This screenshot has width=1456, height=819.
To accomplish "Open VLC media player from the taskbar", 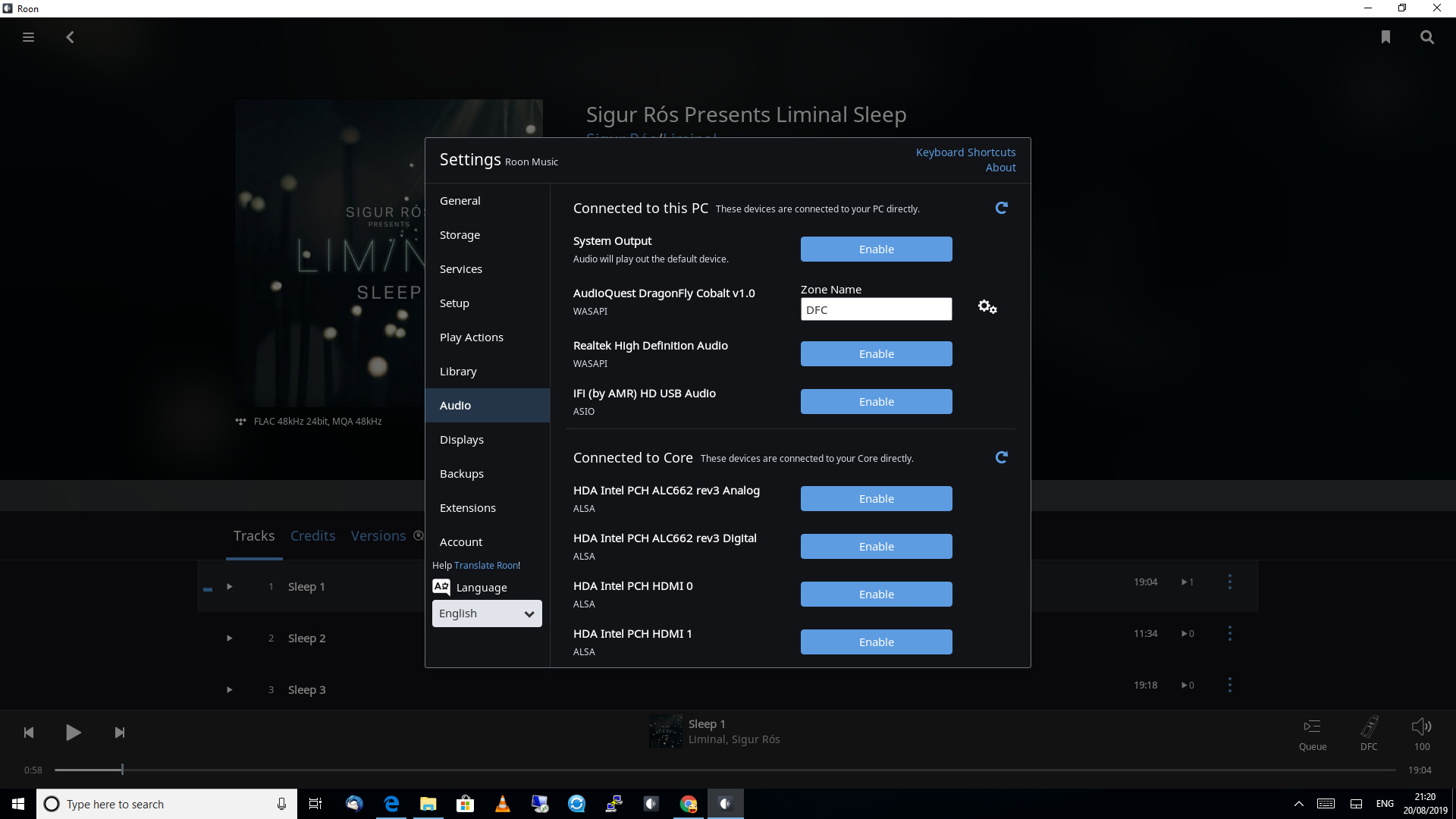I will click(503, 804).
